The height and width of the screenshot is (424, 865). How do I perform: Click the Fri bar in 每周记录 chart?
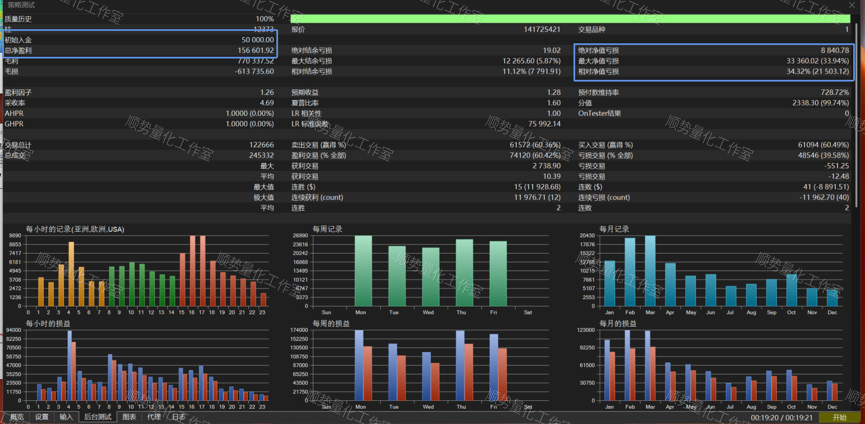pyautogui.click(x=498, y=273)
